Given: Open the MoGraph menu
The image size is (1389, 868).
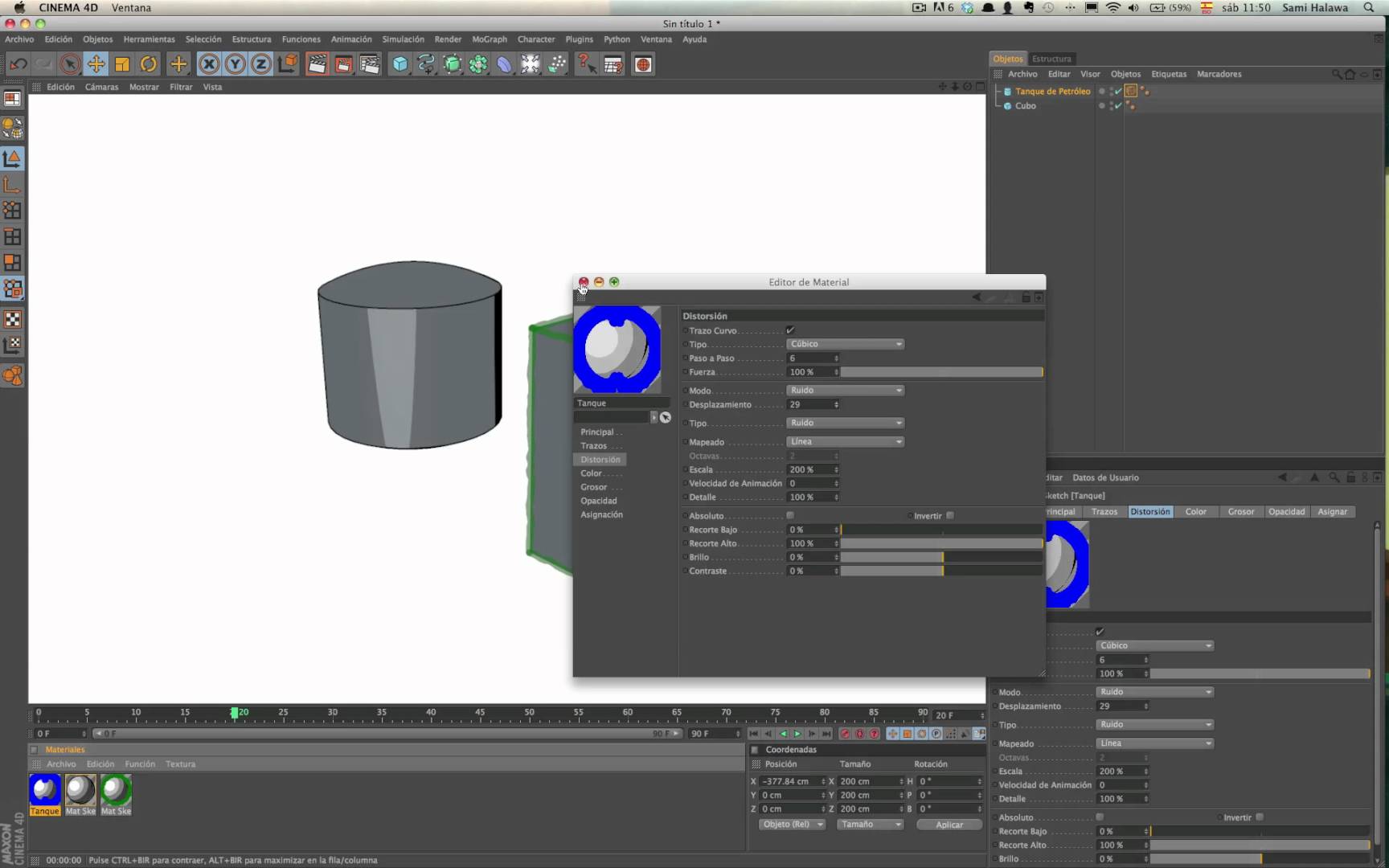Looking at the screenshot, I should 490,39.
